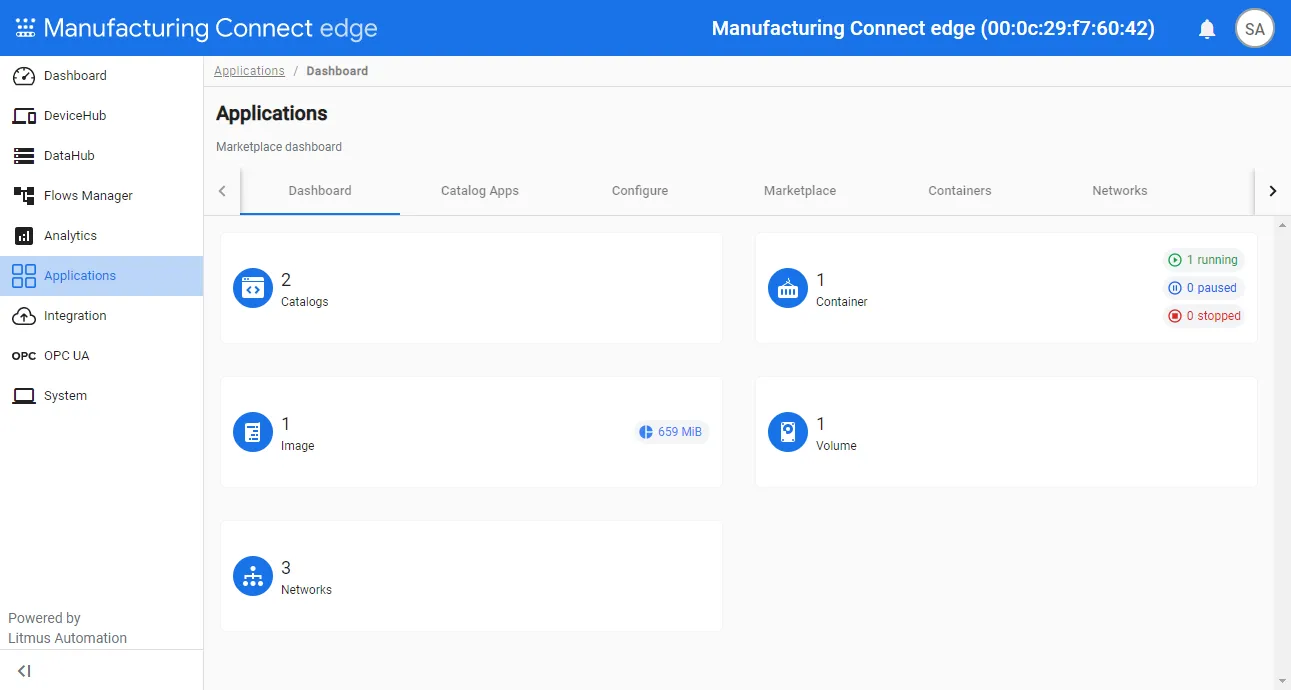Click the scrollbar down arrow

1282,681
